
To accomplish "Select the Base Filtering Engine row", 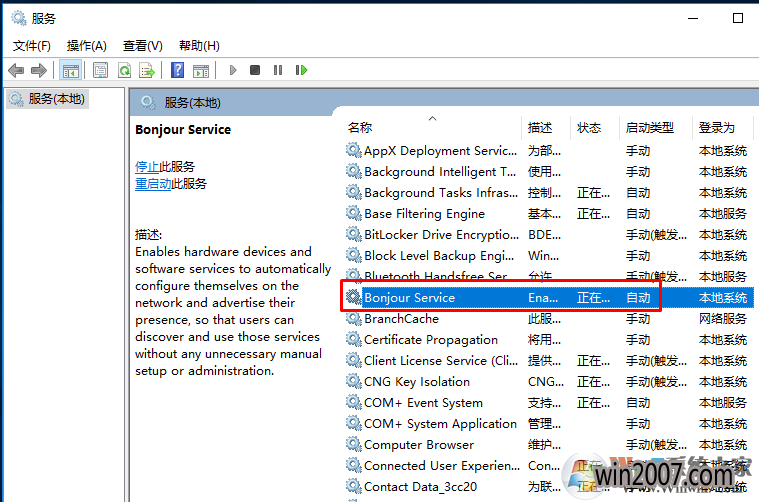I will pos(548,214).
